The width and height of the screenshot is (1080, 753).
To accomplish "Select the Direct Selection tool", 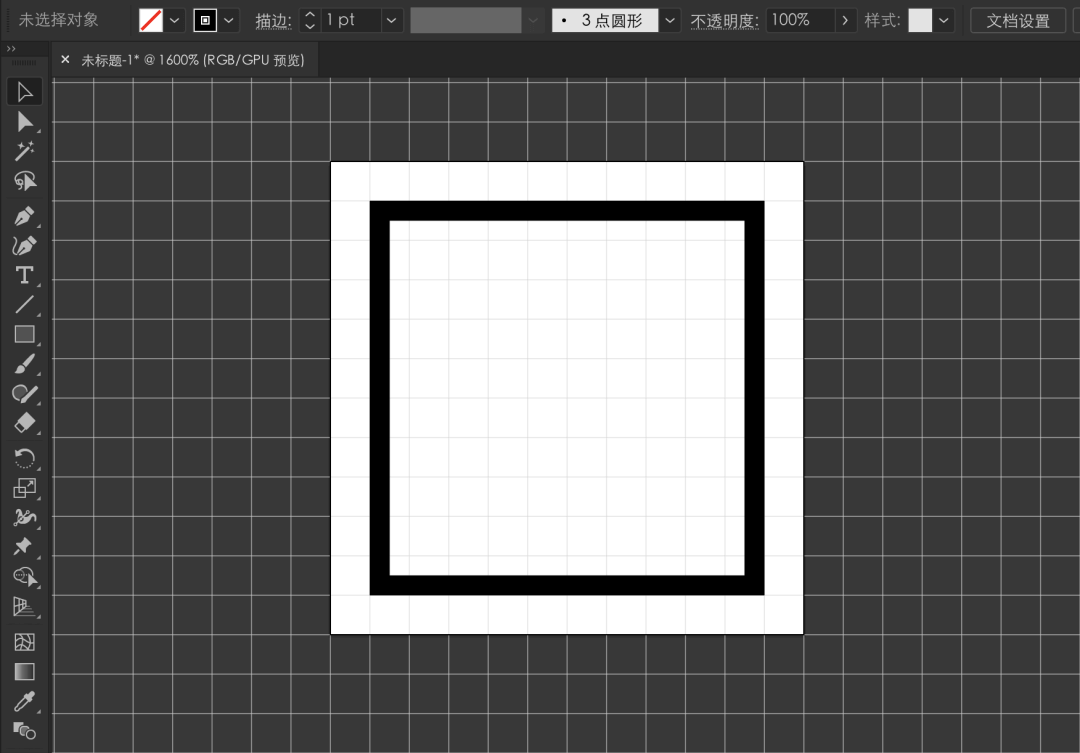I will [25, 122].
